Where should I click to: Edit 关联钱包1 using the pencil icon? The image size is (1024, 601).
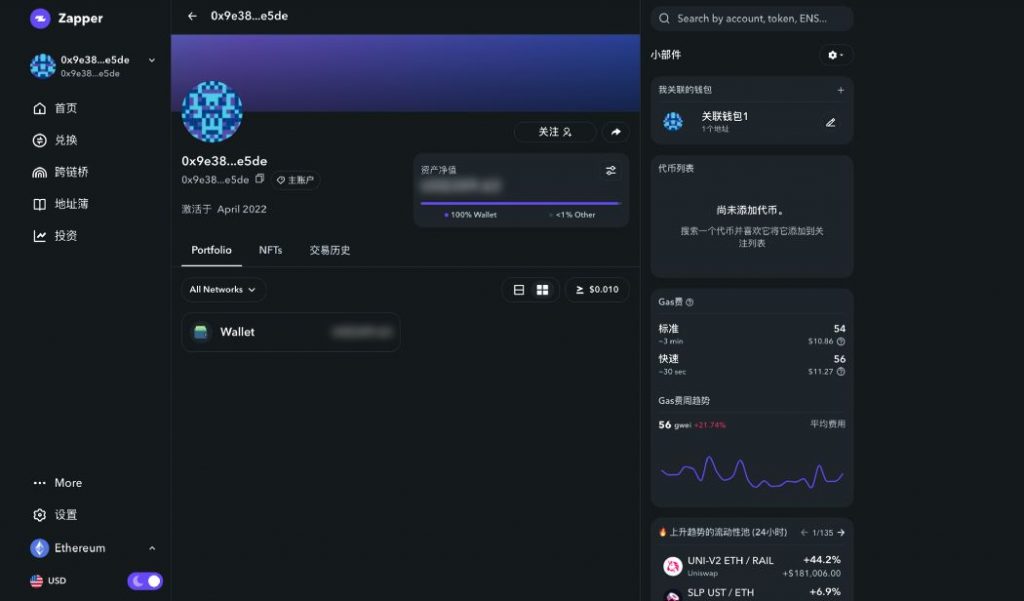click(830, 122)
